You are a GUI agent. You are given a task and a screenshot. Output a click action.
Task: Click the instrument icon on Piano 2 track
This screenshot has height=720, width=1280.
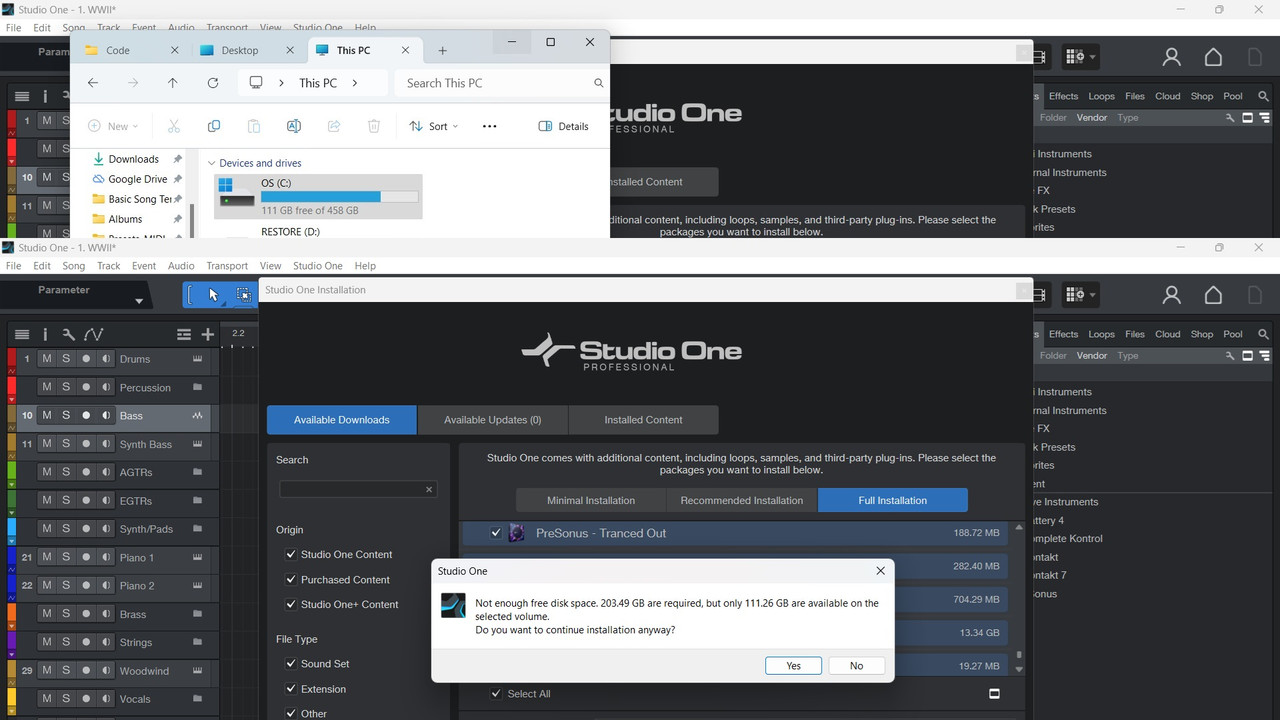click(x=198, y=585)
